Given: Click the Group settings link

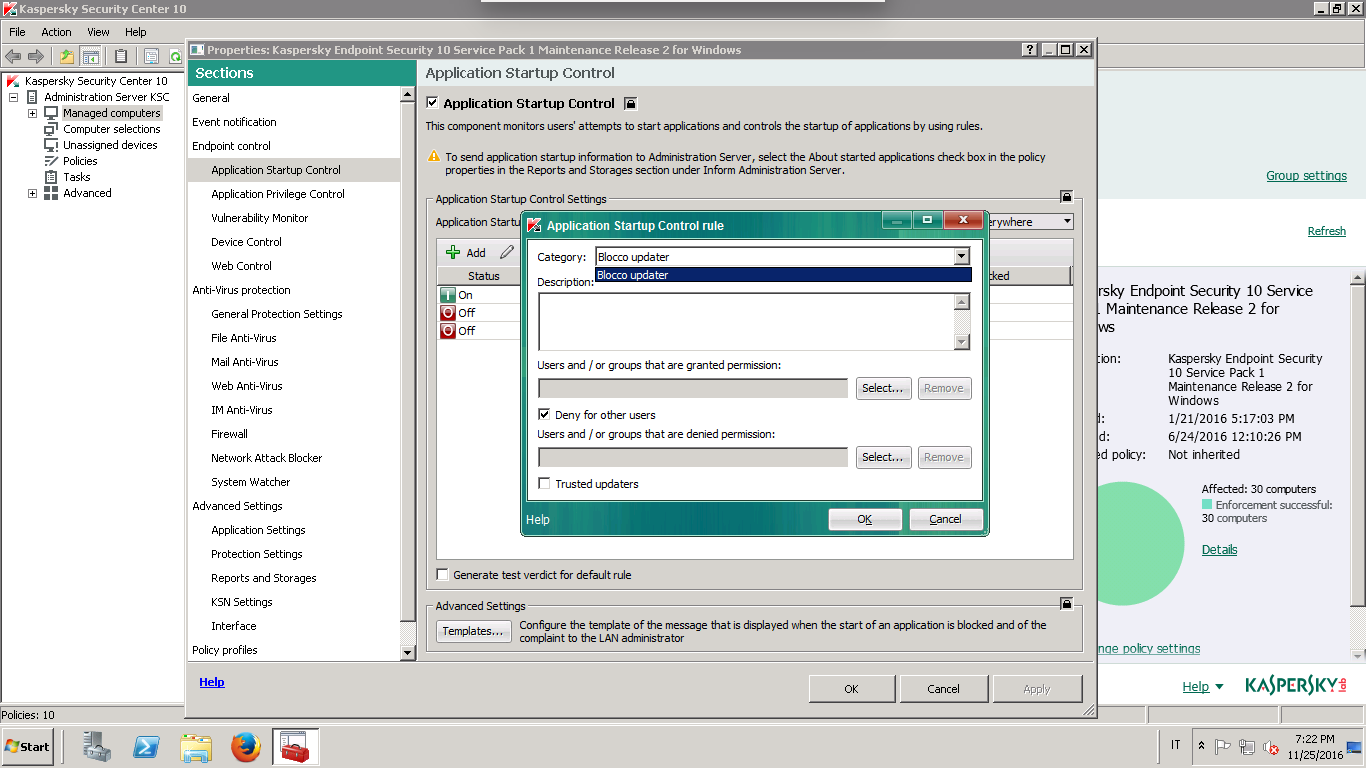Looking at the screenshot, I should tap(1306, 176).
